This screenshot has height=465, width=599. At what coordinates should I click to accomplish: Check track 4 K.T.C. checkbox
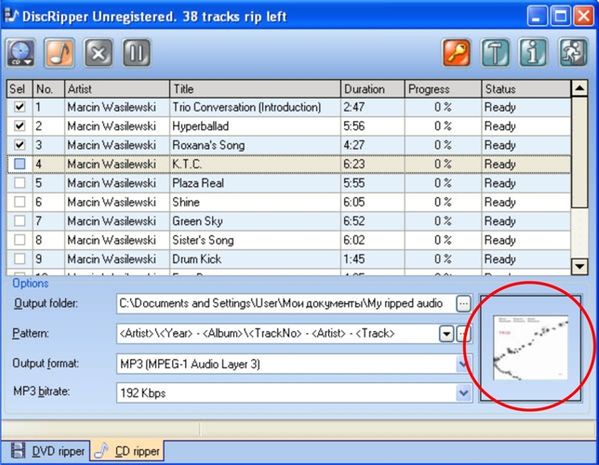point(19,164)
